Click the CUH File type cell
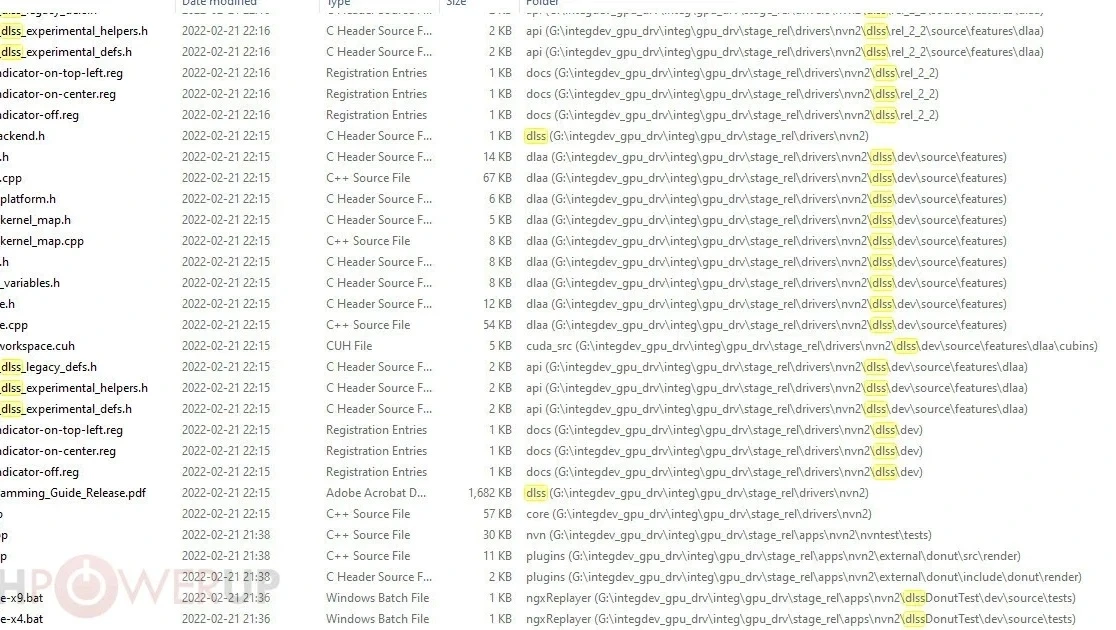Viewport: 1116px width, 630px height. [349, 346]
